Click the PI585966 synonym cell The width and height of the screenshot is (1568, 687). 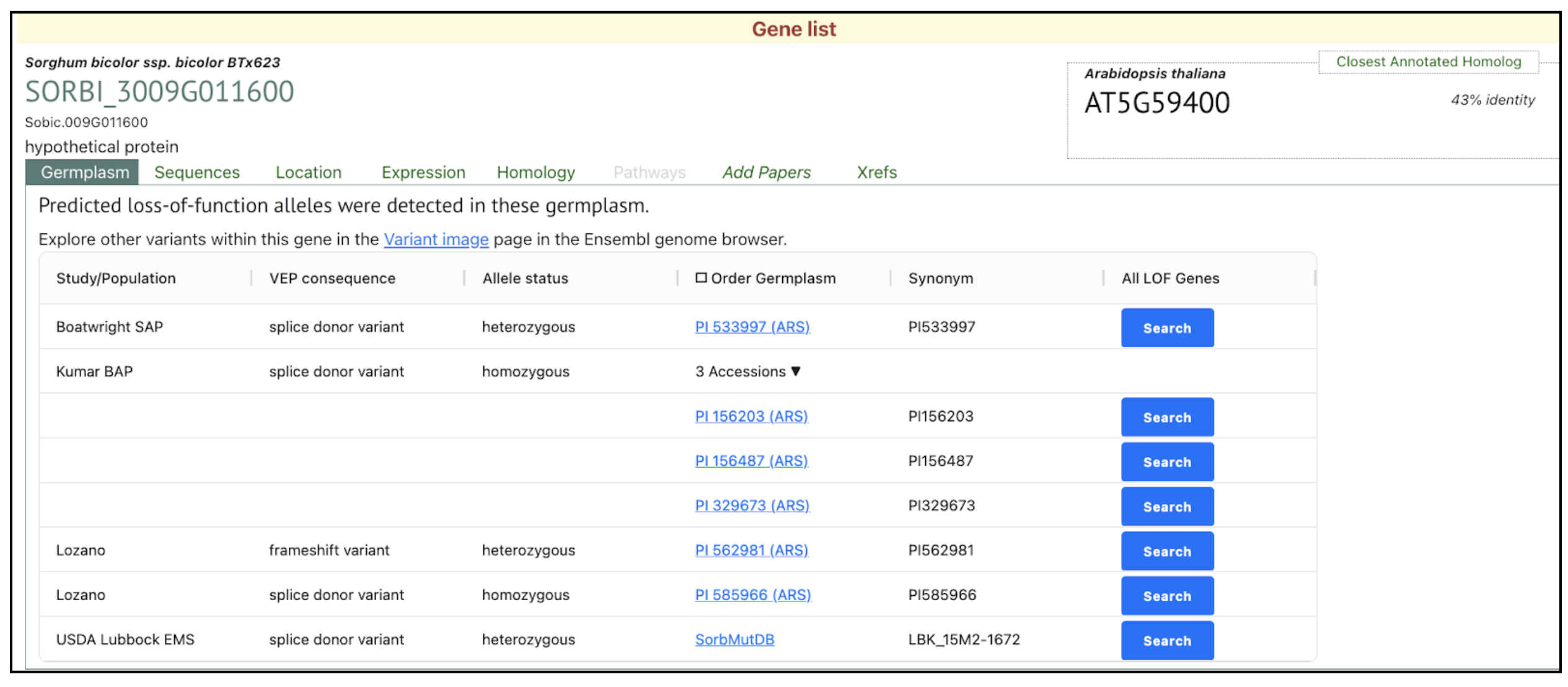click(x=942, y=595)
